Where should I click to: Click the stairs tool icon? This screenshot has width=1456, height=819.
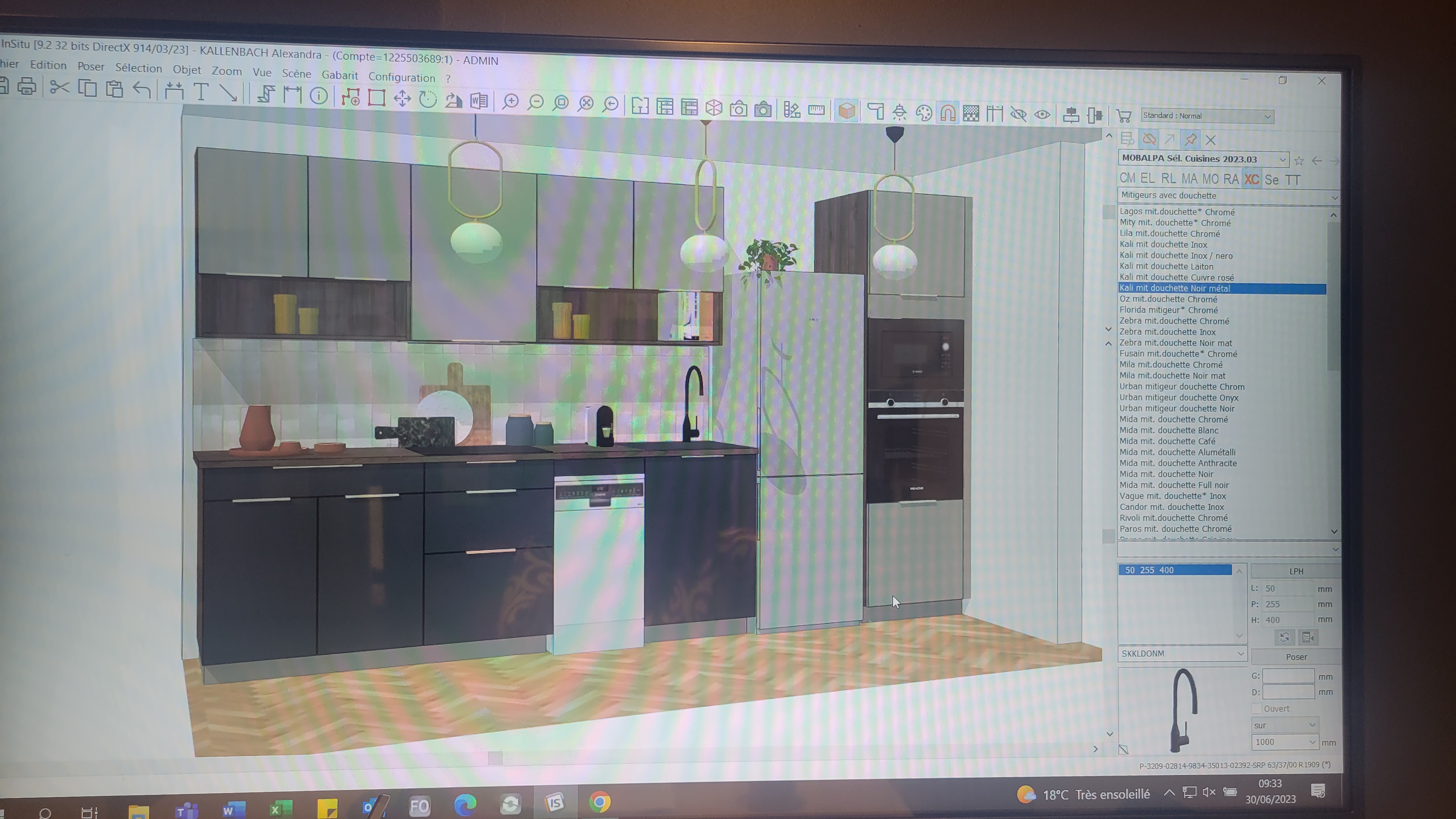click(266, 94)
